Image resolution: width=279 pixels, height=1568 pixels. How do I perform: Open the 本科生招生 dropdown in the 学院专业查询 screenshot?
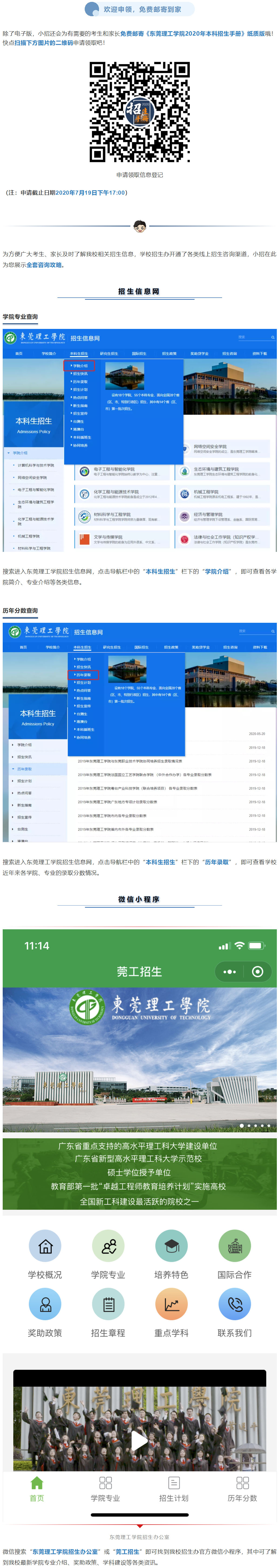click(79, 353)
